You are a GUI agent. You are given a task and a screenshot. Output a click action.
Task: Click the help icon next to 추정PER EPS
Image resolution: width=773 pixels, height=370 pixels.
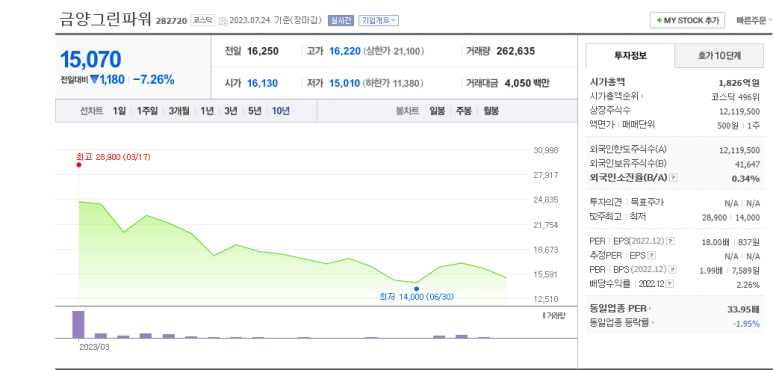click(652, 256)
